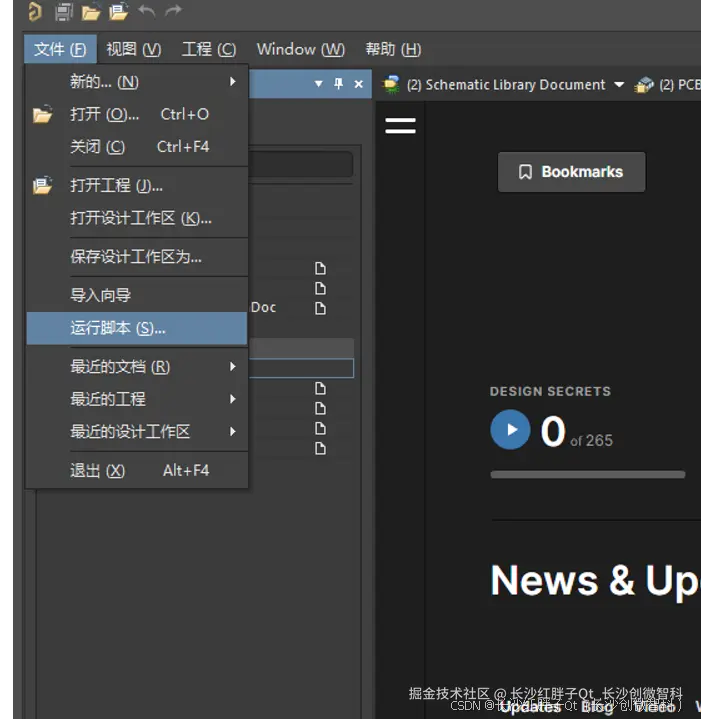The height and width of the screenshot is (719, 701).
Task: Choose 打开设计工作区 (K)... entry
Action: coord(137,218)
